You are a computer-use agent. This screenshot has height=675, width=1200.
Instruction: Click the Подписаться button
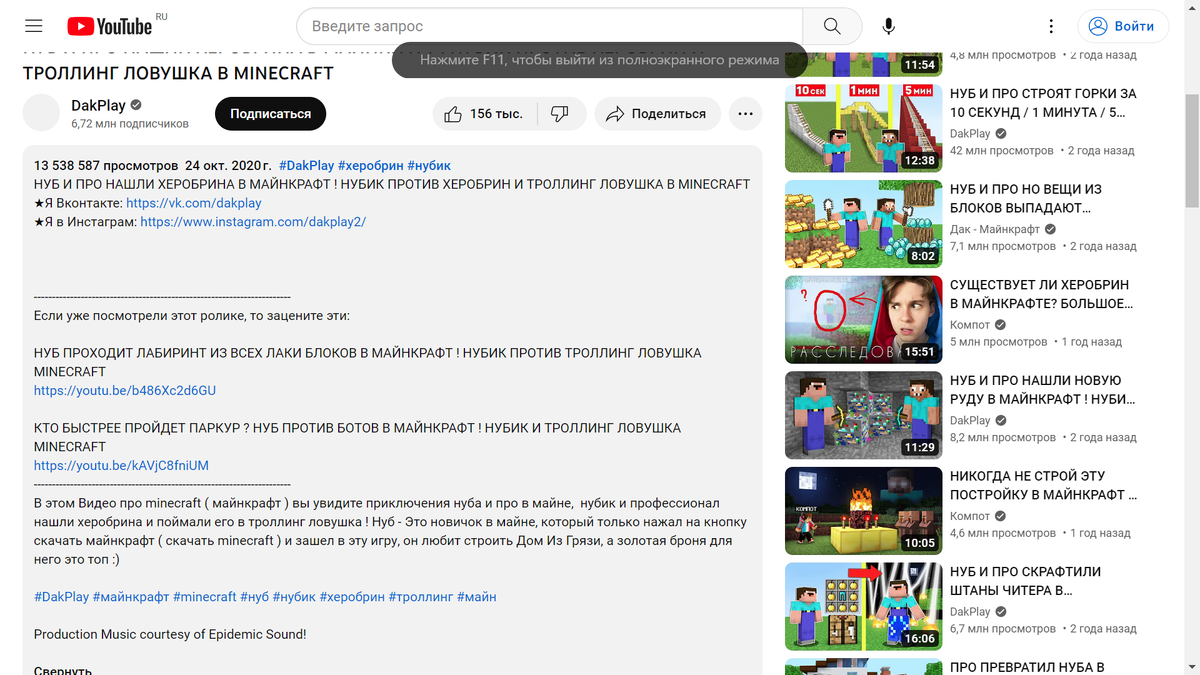pyautogui.click(x=270, y=114)
